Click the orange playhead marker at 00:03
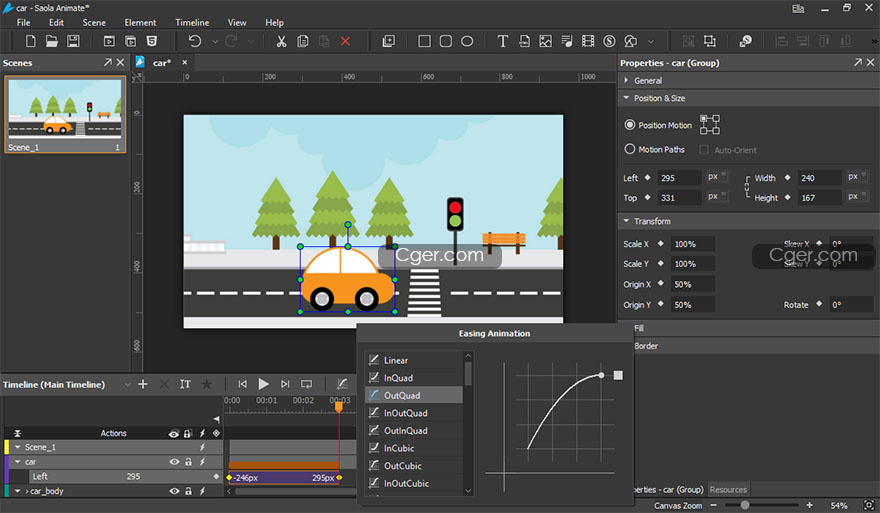Screen dimensions: 880x513 coord(339,407)
